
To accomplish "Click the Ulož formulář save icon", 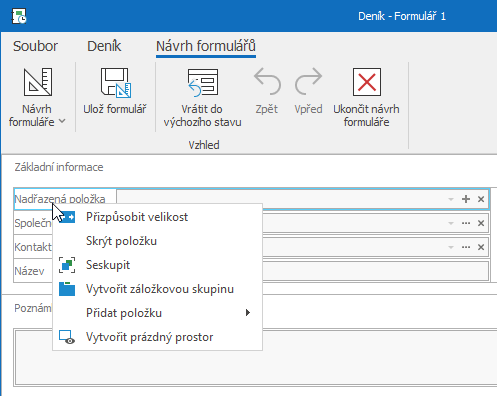I will [x=116, y=83].
